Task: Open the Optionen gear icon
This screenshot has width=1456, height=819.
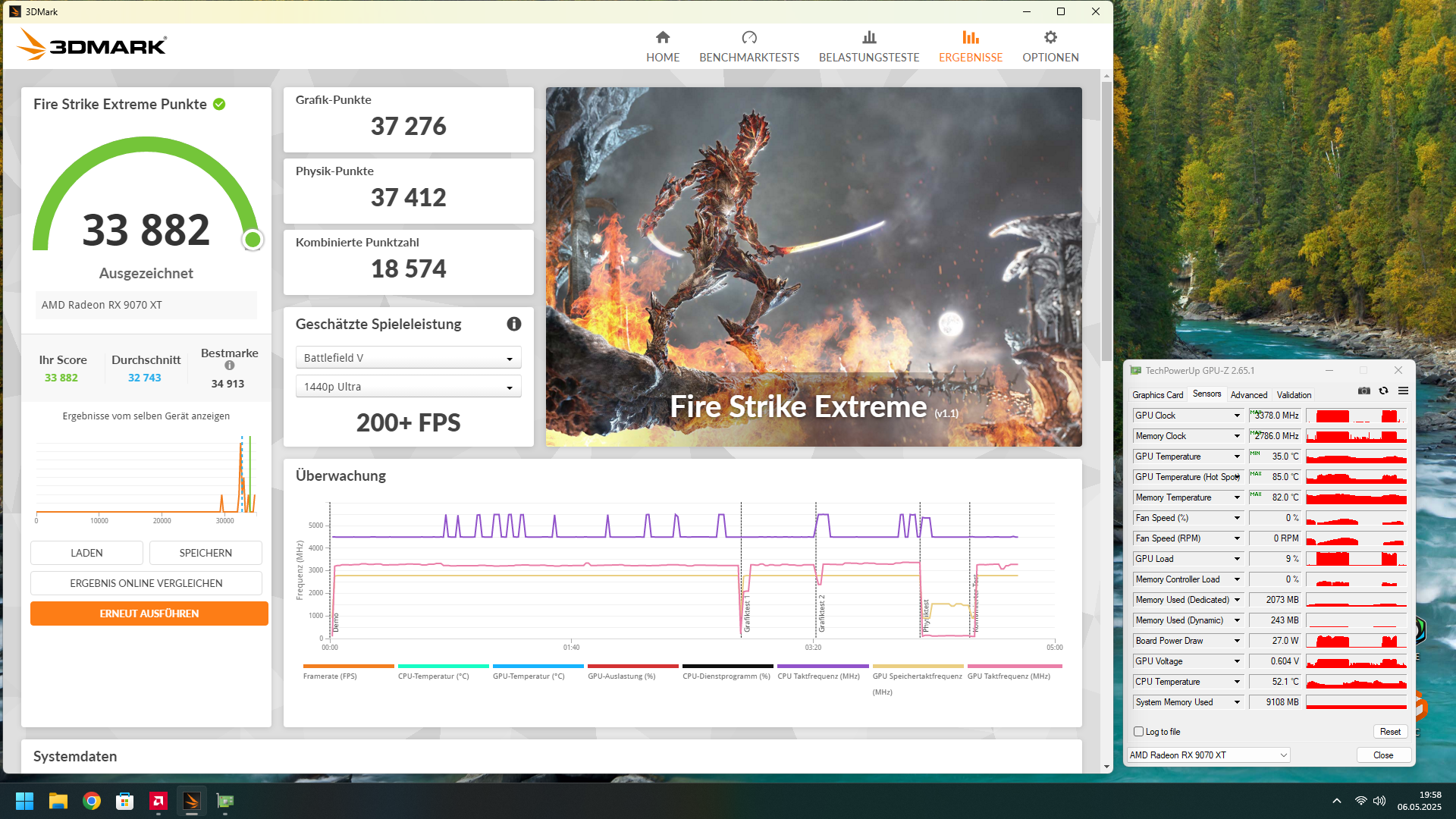Action: point(1050,37)
